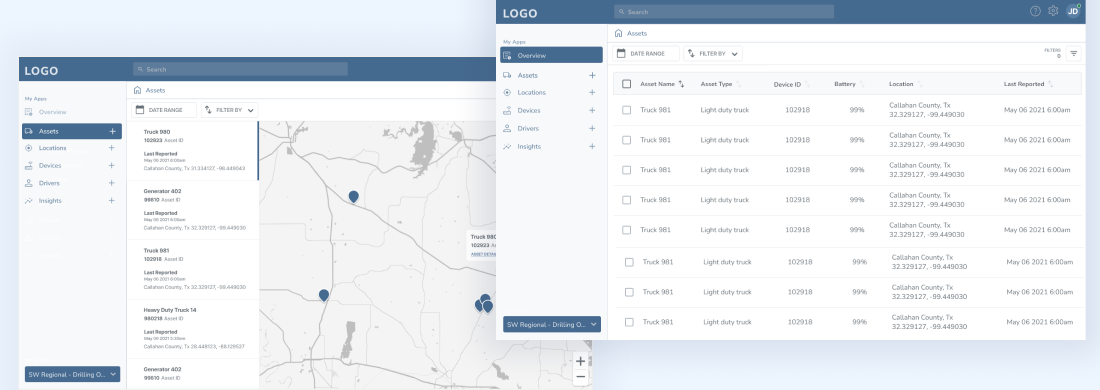Toggle the select-all checkbox in table header

pos(626,84)
